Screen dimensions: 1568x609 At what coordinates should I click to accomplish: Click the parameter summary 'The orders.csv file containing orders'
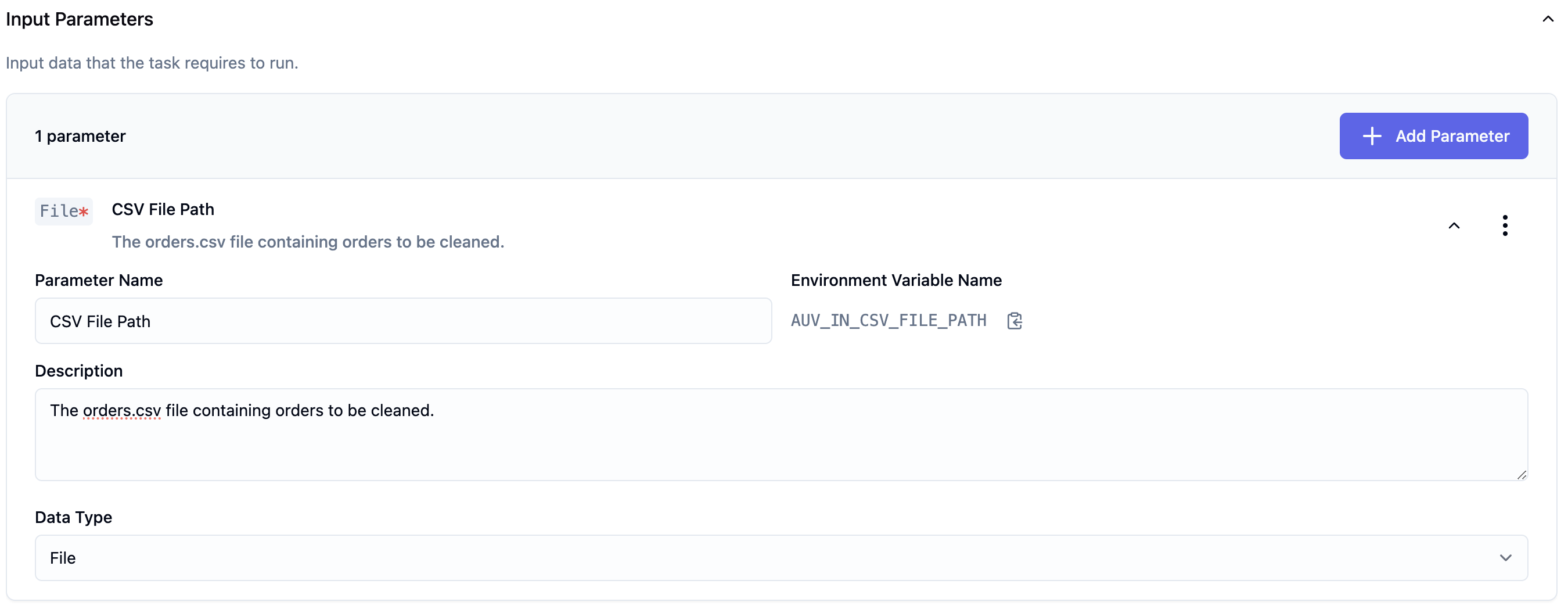point(308,242)
